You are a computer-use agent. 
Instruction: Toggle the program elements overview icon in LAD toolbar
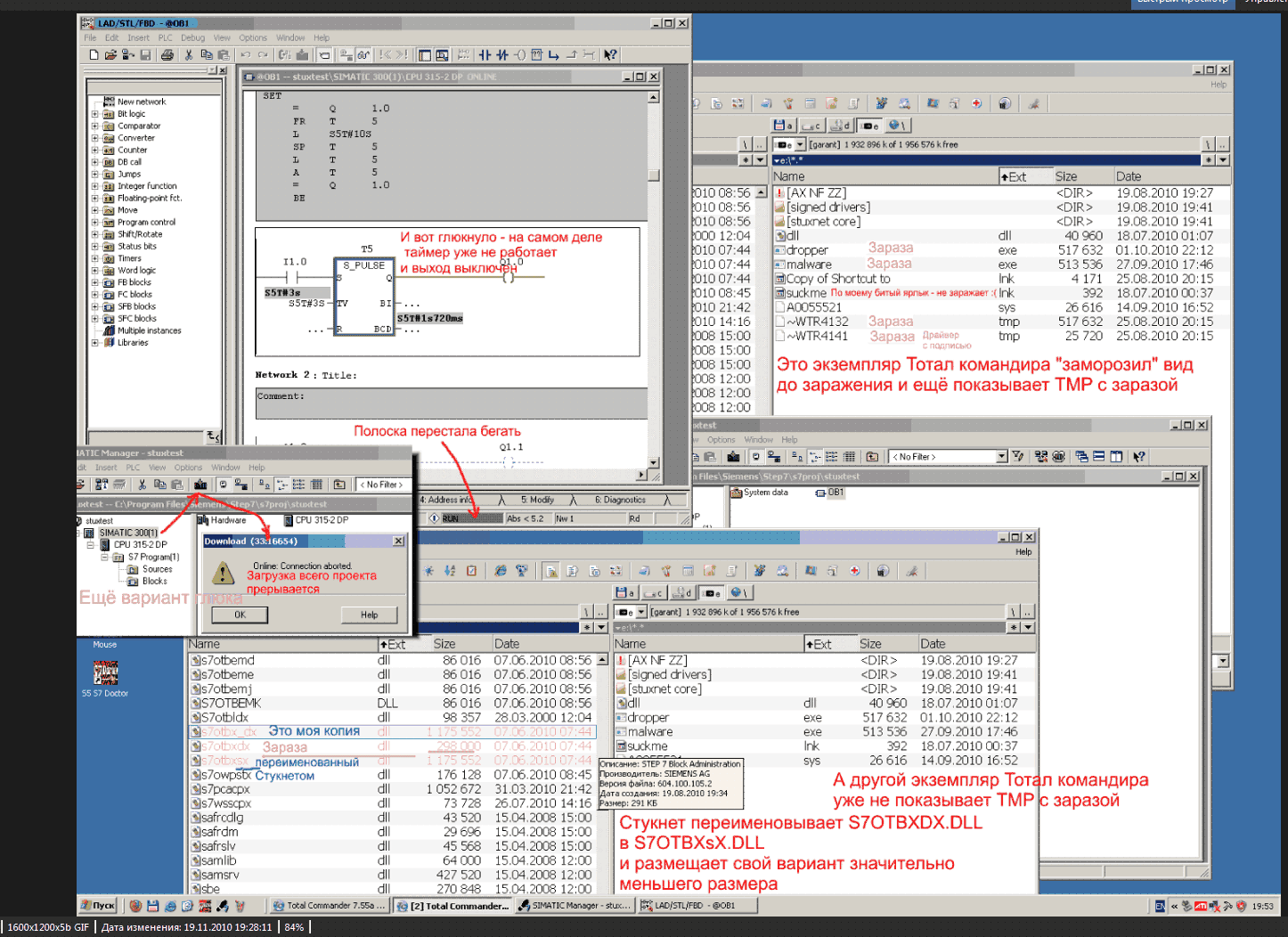click(x=425, y=55)
